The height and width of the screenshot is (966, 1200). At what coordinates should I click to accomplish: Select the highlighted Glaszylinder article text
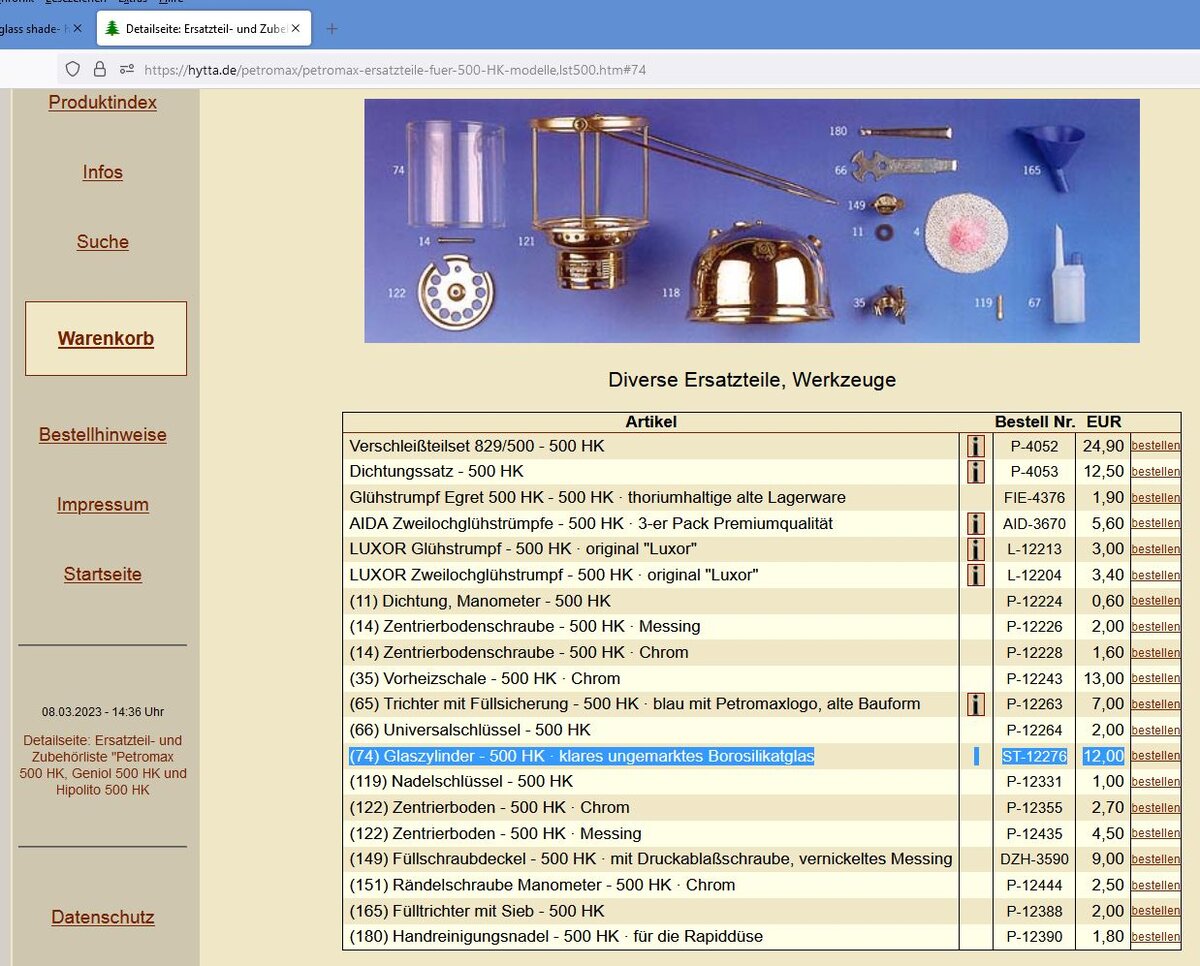582,756
